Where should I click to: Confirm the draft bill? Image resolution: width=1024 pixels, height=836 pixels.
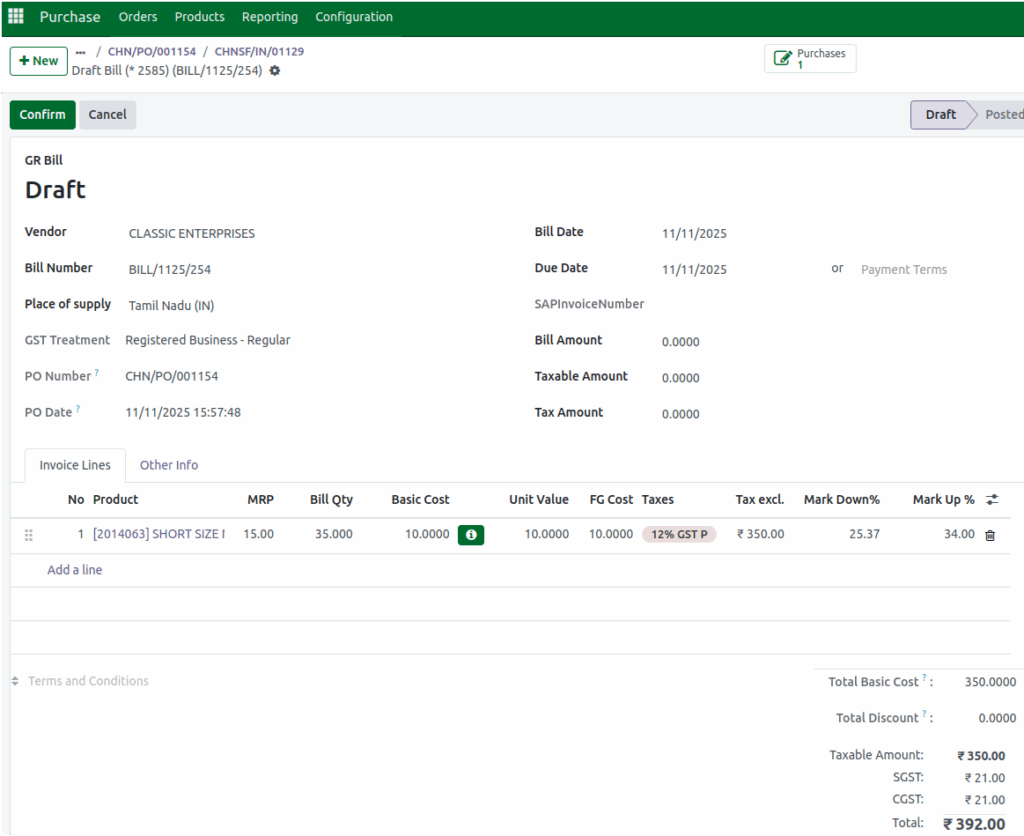(42, 114)
